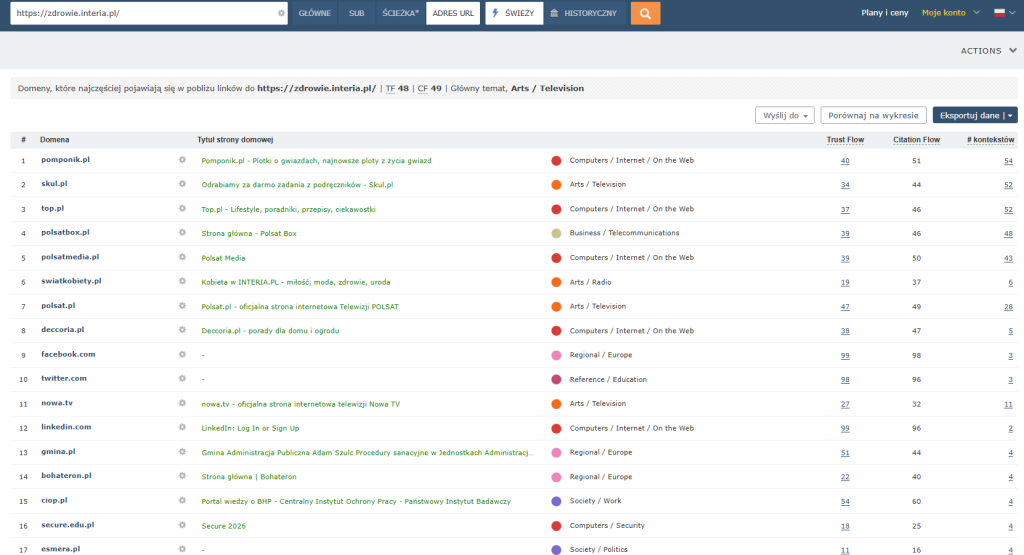This screenshot has width=1024, height=555.
Task: Open gear menu for linkedin.com row
Action: [182, 428]
